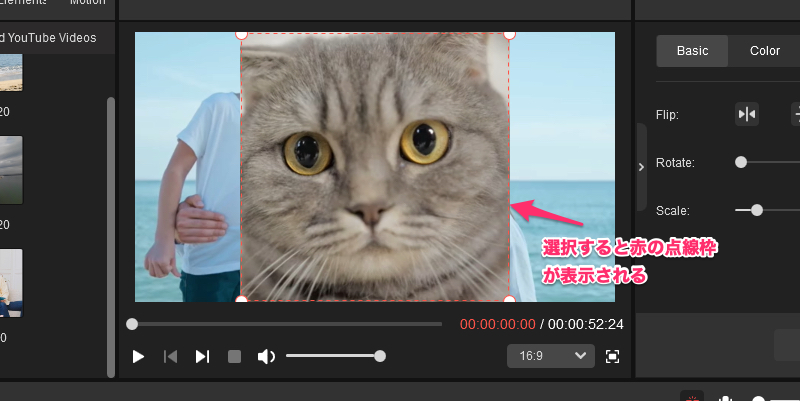Select the gray sea video thumbnail
Viewport: 800px width, 401px height.
point(10,169)
